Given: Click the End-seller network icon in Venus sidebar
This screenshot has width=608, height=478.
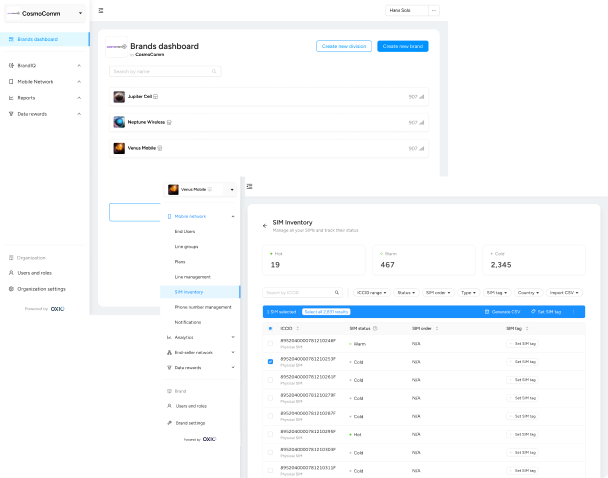Looking at the screenshot, I should coord(169,352).
